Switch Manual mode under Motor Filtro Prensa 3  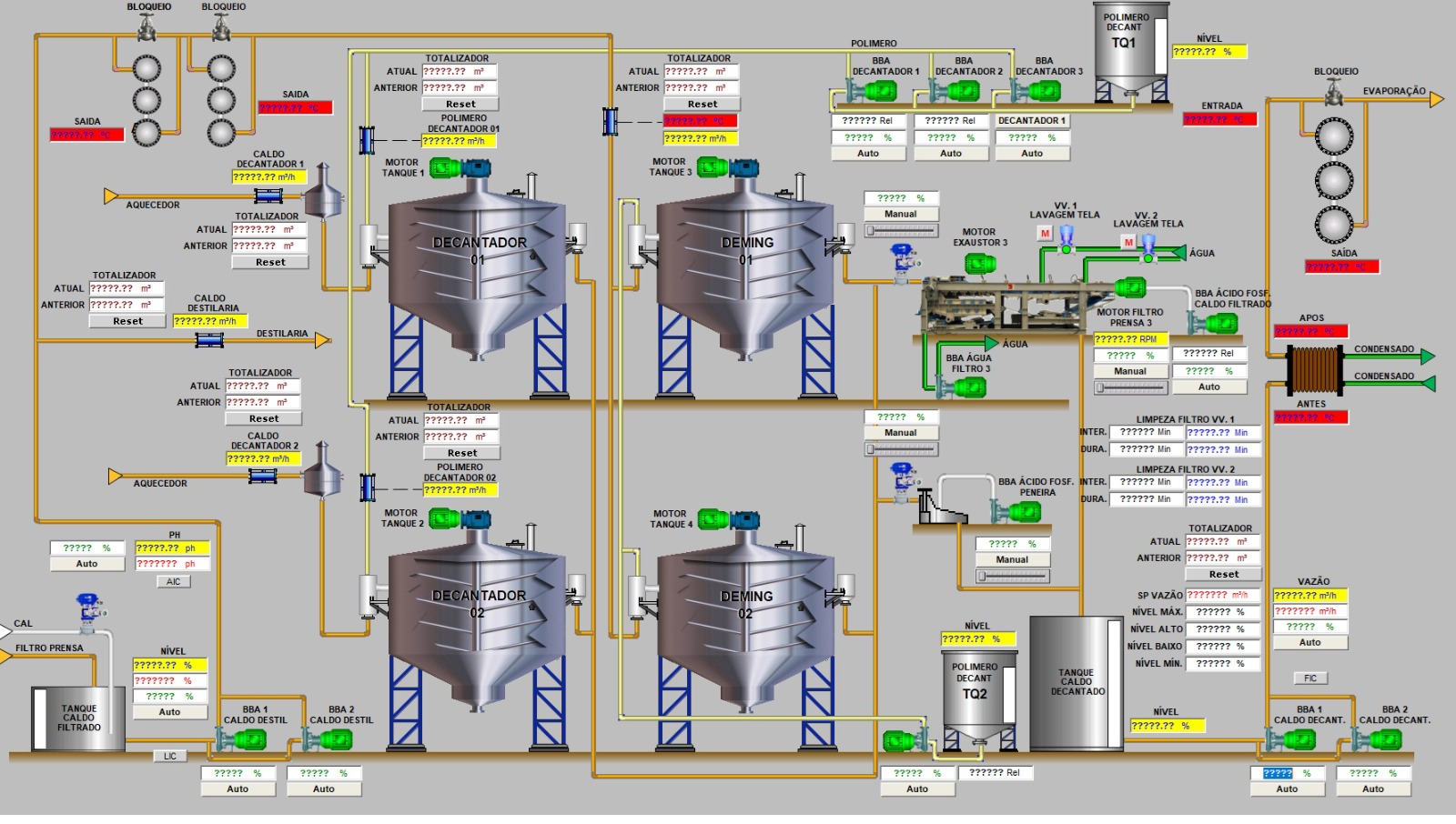(x=1129, y=371)
